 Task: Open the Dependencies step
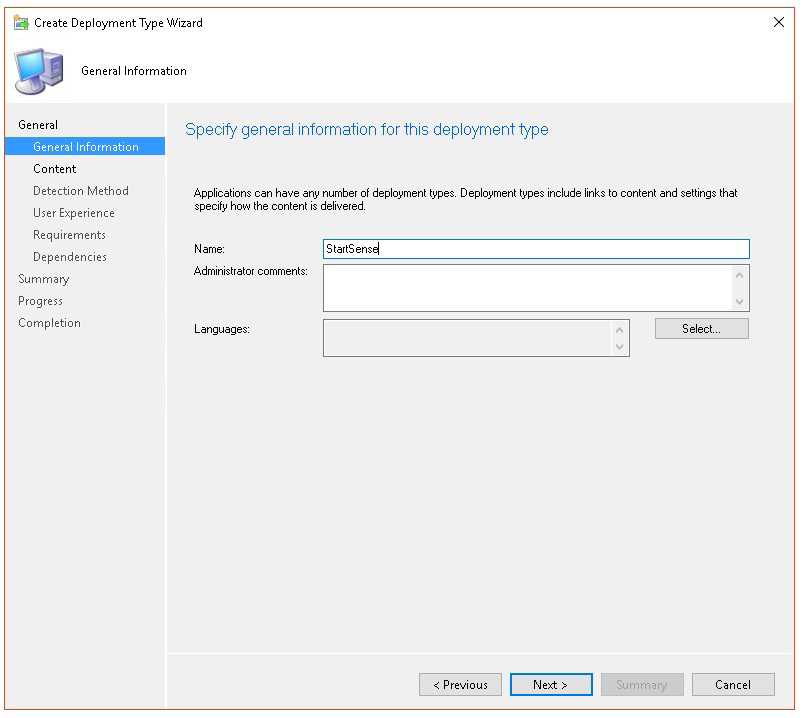pyautogui.click(x=70, y=257)
